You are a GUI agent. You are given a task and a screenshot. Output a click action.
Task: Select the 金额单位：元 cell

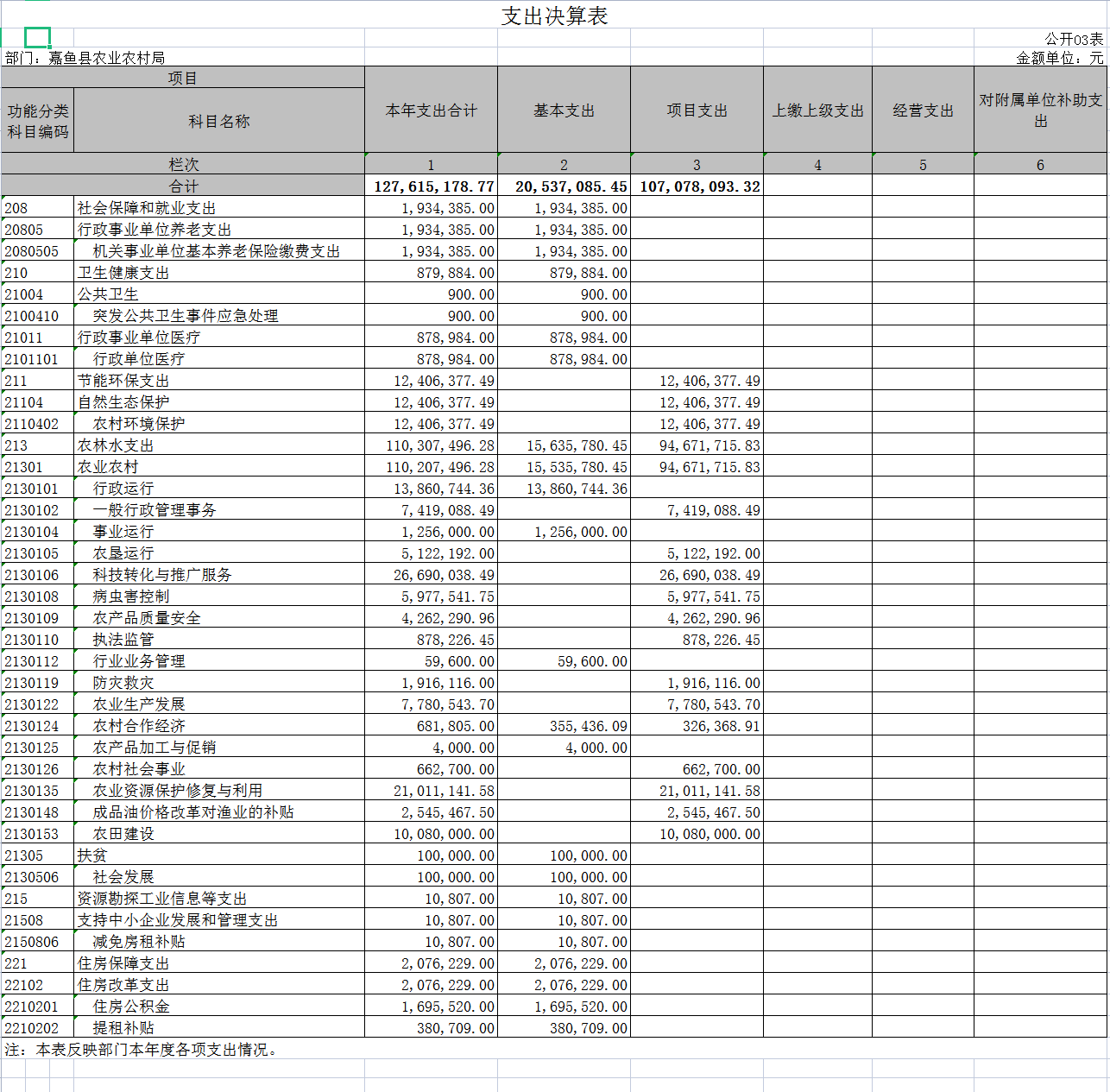[x=1059, y=58]
